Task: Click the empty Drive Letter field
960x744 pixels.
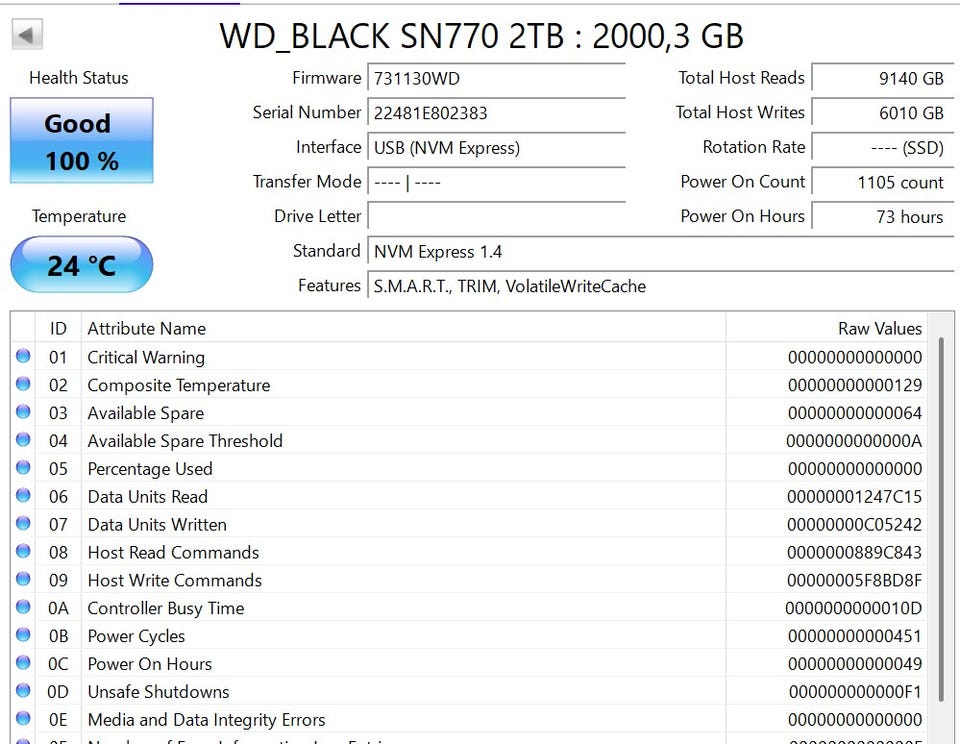Action: [496, 217]
